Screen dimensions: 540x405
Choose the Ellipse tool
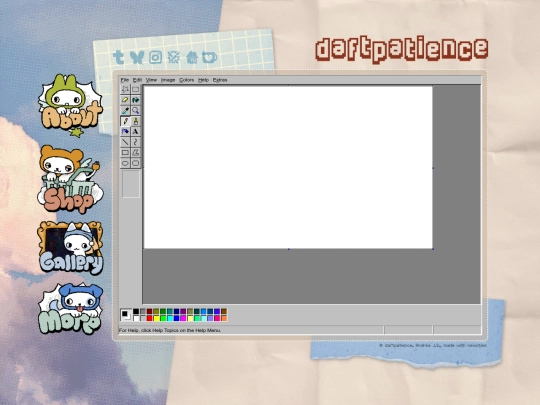coord(125,163)
